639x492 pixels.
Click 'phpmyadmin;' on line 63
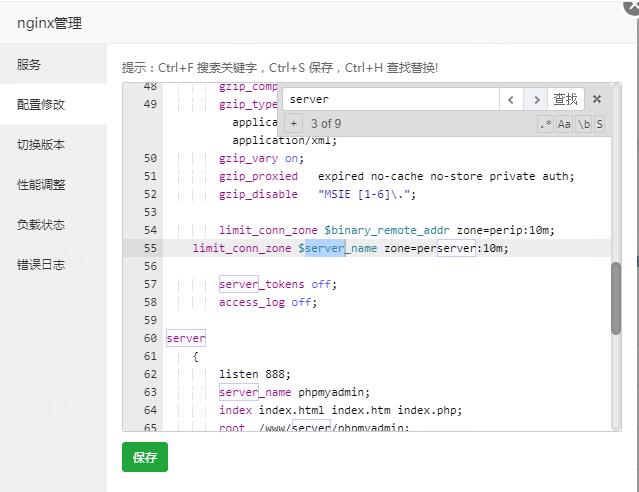pyautogui.click(x=334, y=392)
